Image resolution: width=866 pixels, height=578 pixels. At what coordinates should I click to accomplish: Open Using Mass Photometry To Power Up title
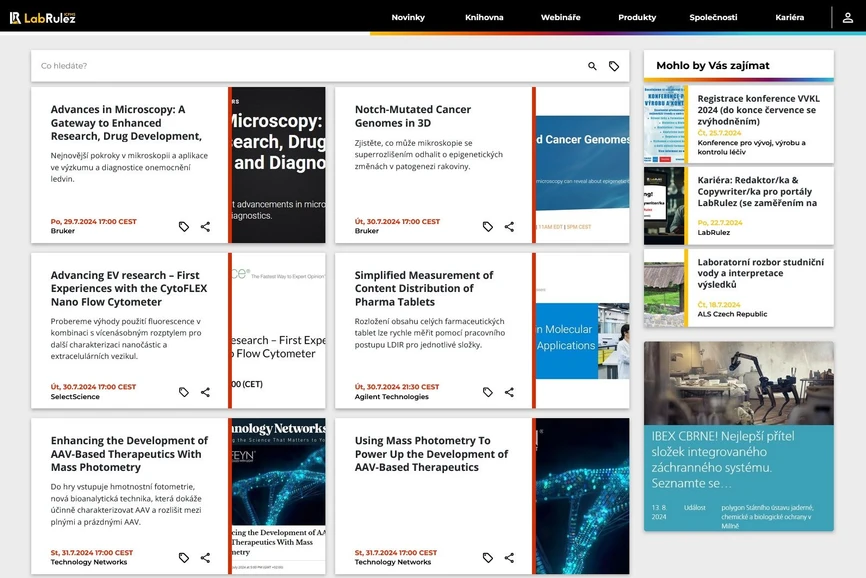(431, 454)
